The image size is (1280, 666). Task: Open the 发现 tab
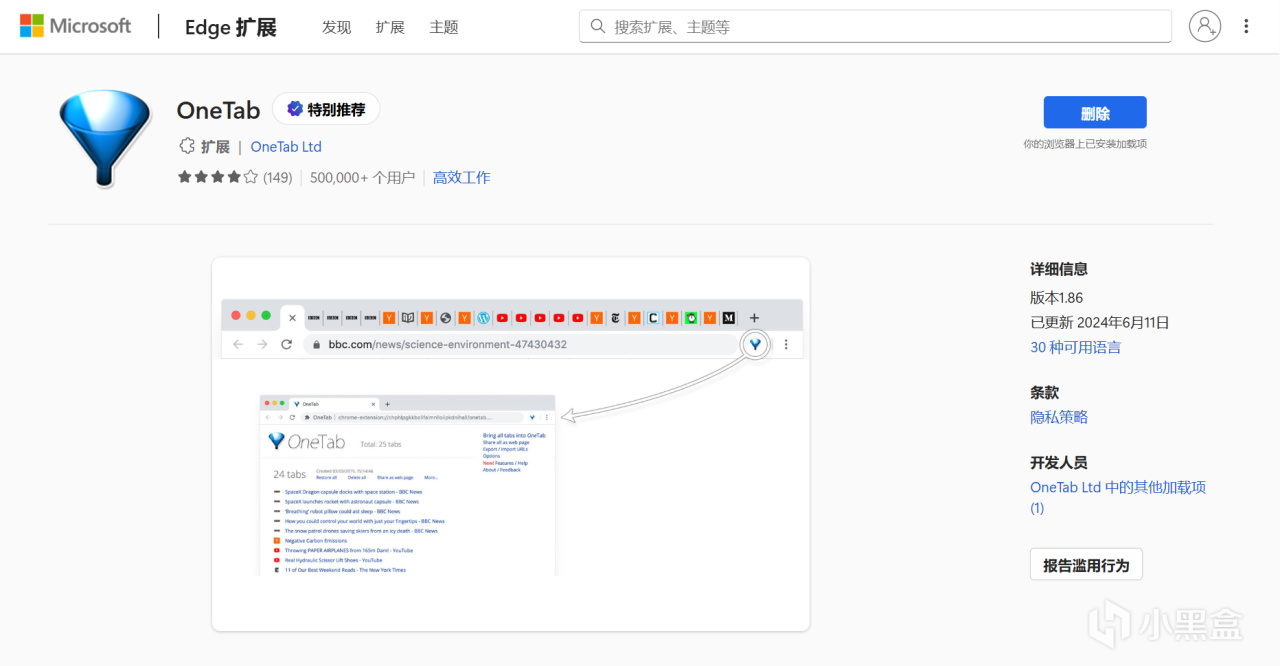click(x=336, y=27)
